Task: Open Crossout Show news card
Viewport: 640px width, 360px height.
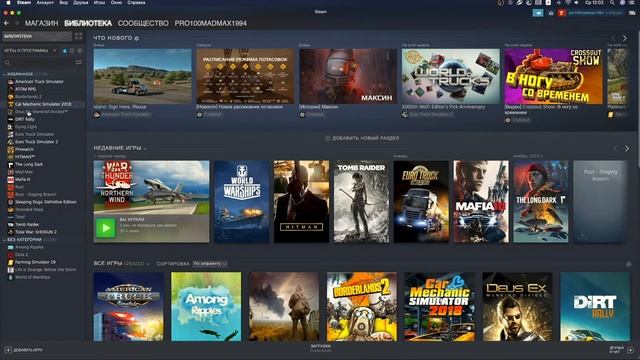Action: tap(553, 76)
